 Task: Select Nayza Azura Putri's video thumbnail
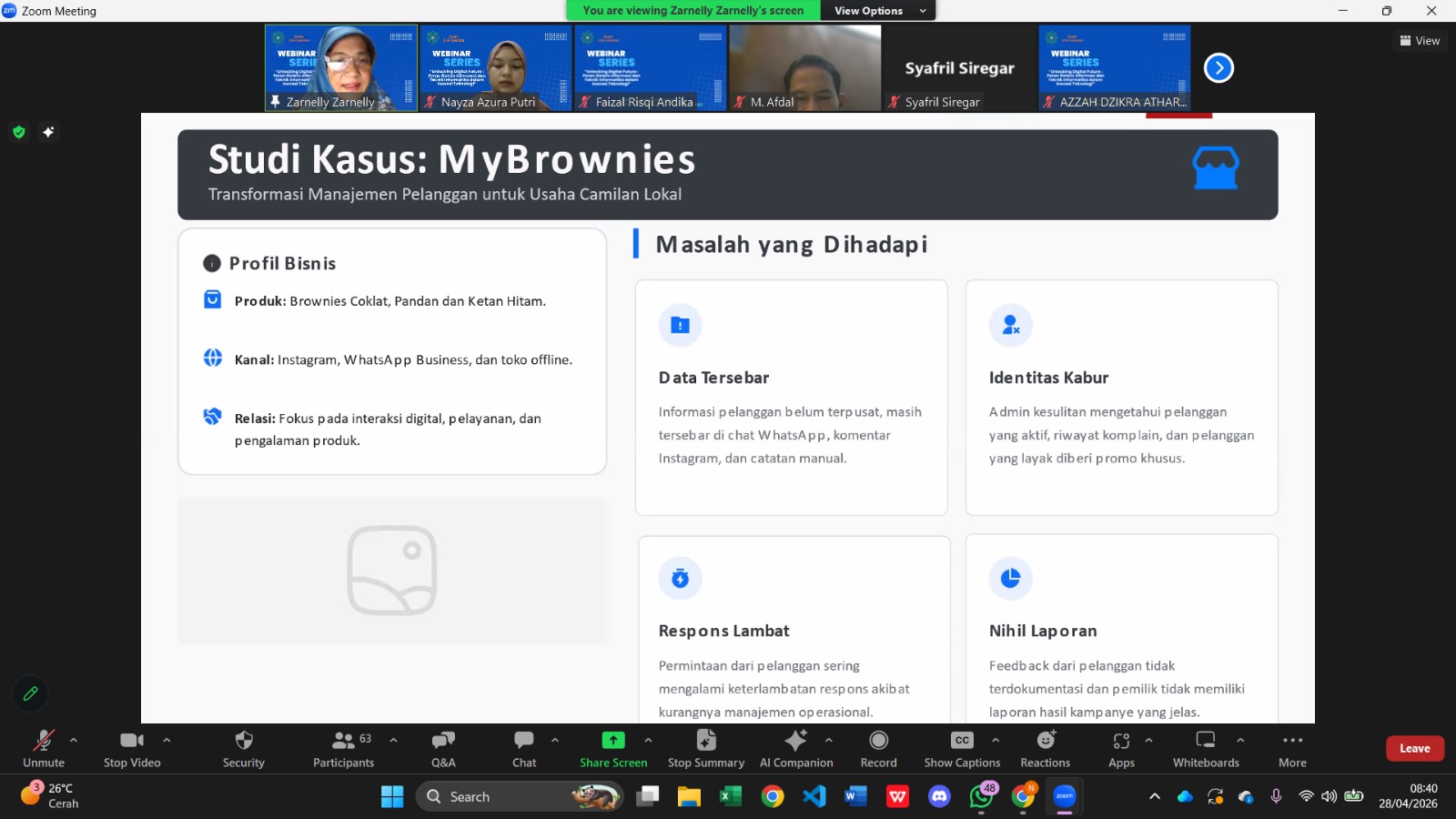(496, 68)
